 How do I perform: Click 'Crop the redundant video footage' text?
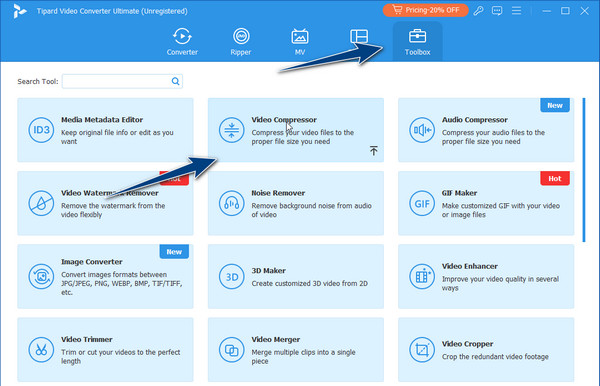tap(495, 357)
